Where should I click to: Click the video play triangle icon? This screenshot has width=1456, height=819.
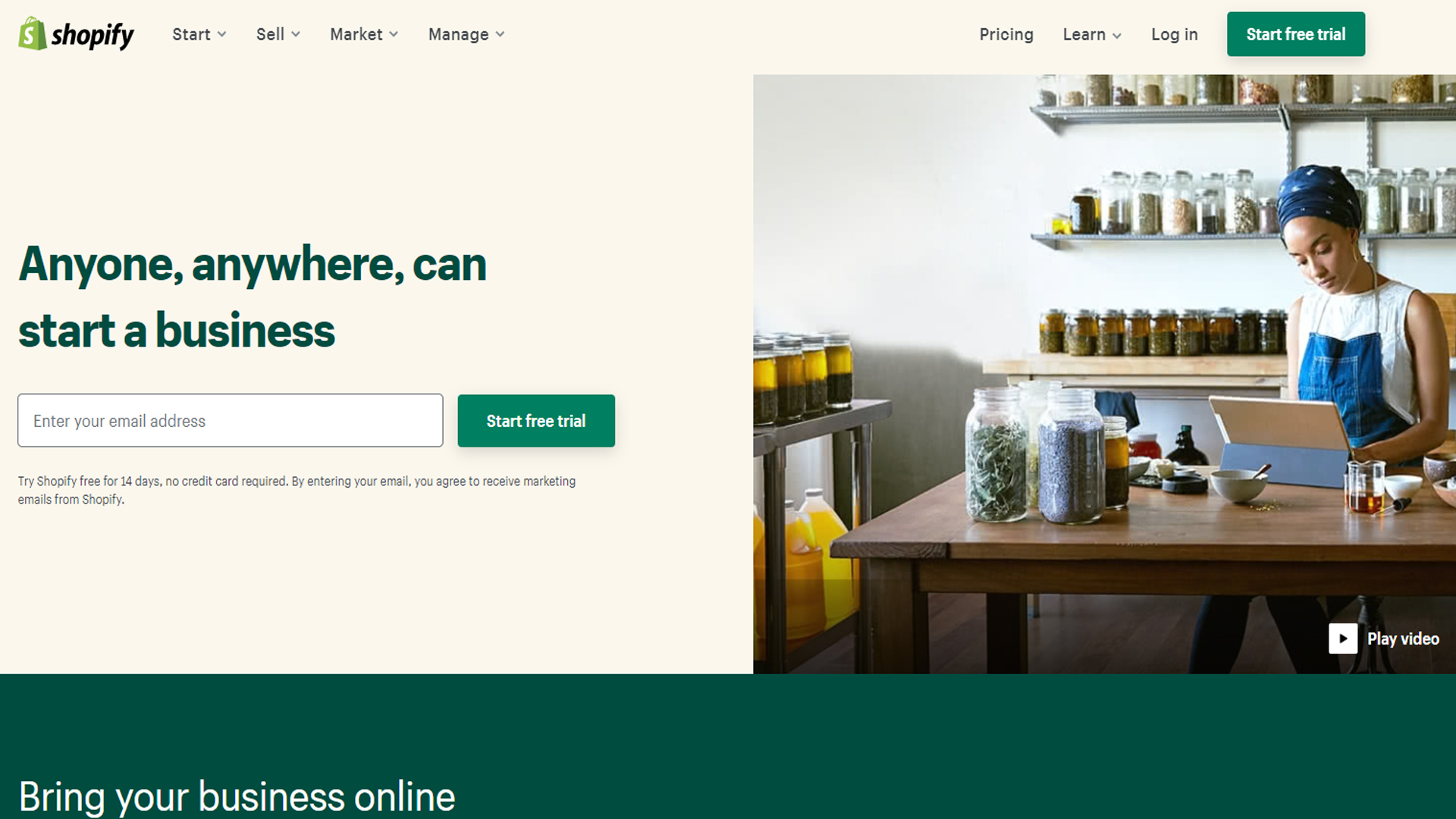1343,638
